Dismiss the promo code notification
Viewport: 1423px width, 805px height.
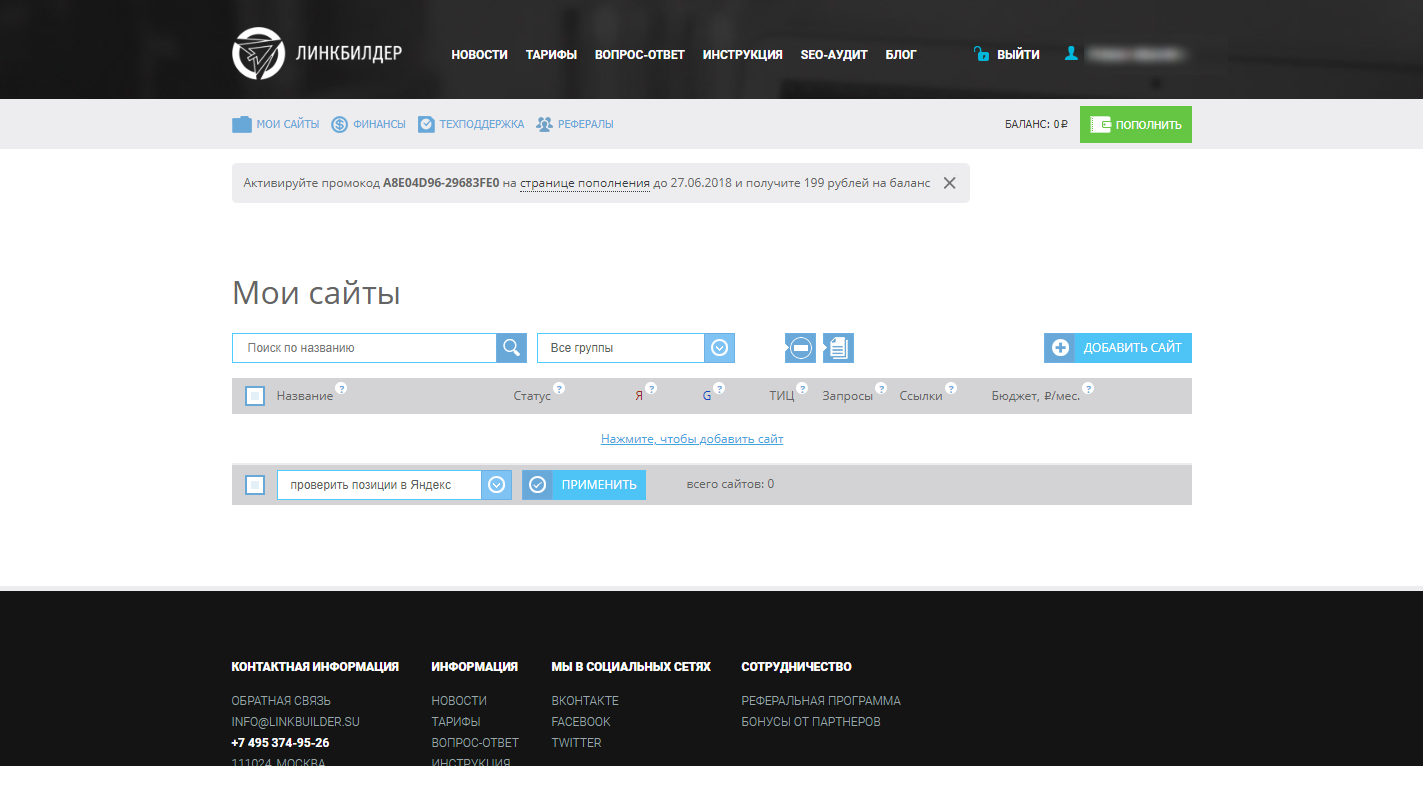(x=950, y=183)
